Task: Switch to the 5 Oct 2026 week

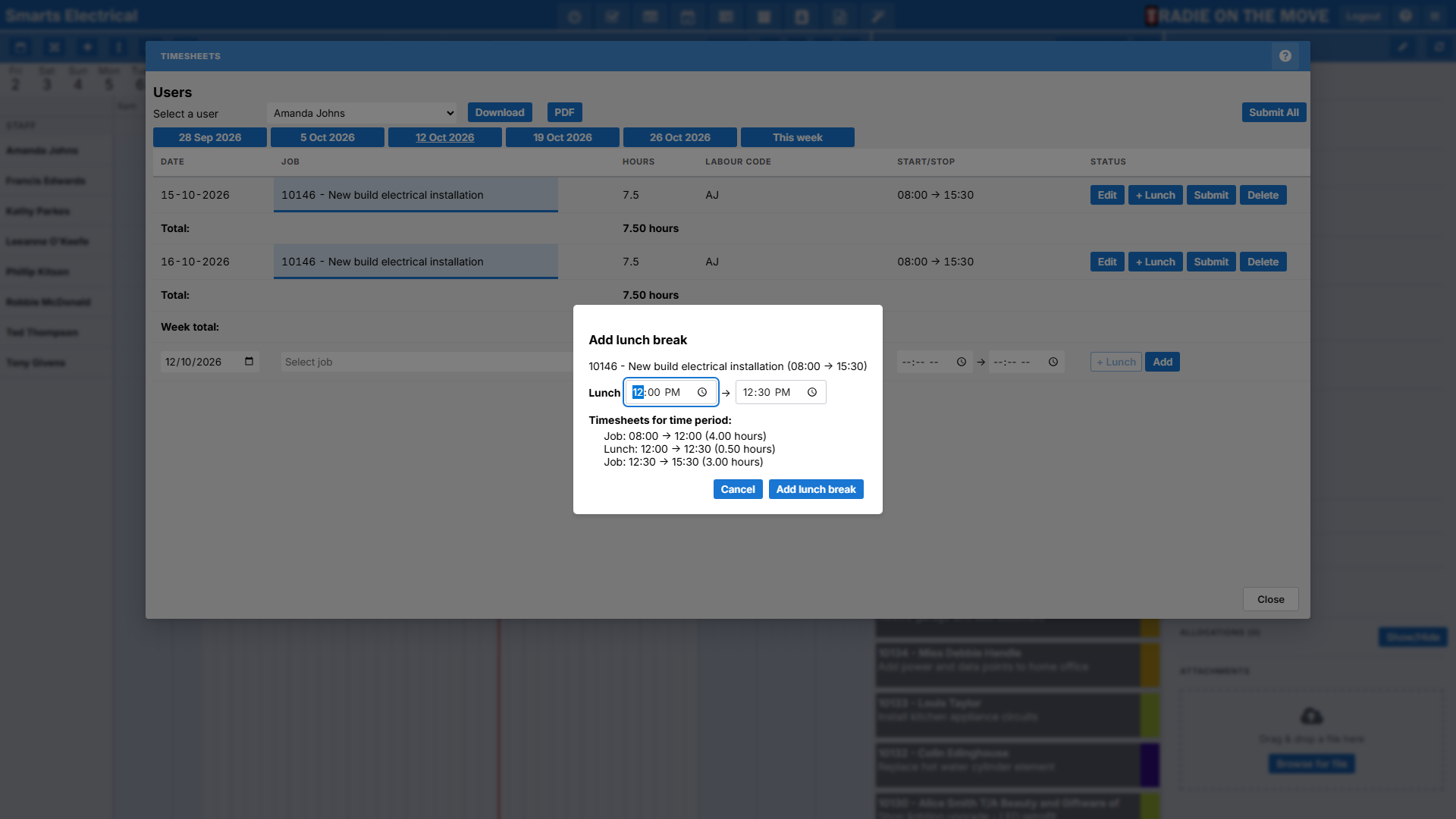Action: (x=328, y=137)
